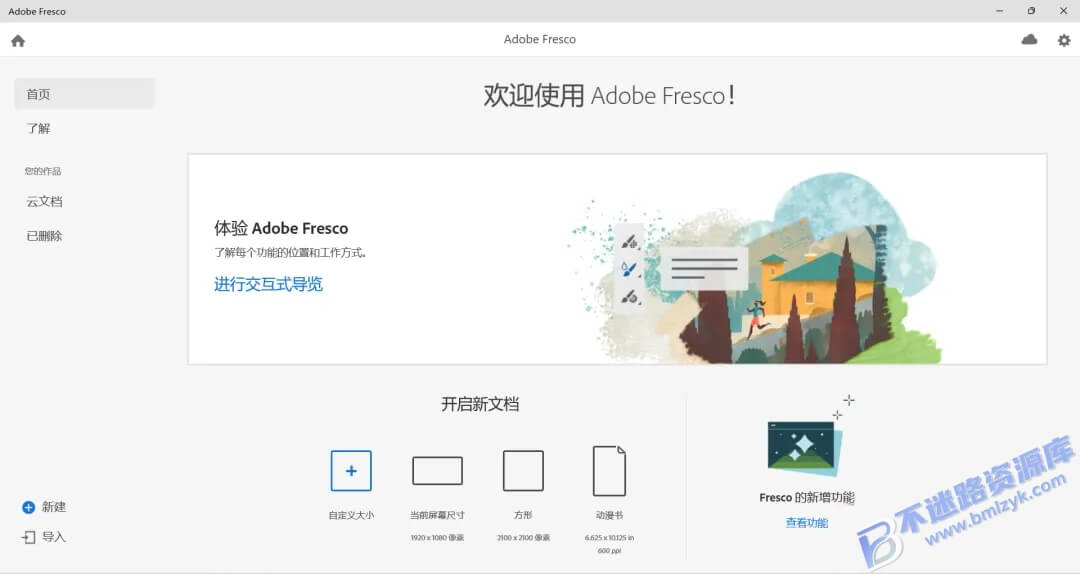Open the 已删除 deleted items section

[x=45, y=236]
